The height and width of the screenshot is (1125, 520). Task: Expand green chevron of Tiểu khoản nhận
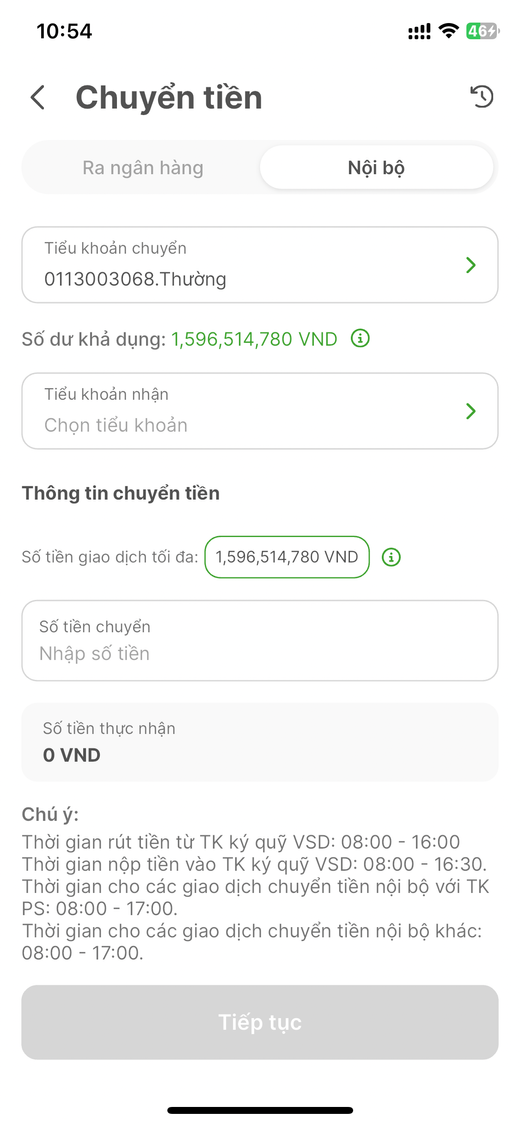coord(471,411)
